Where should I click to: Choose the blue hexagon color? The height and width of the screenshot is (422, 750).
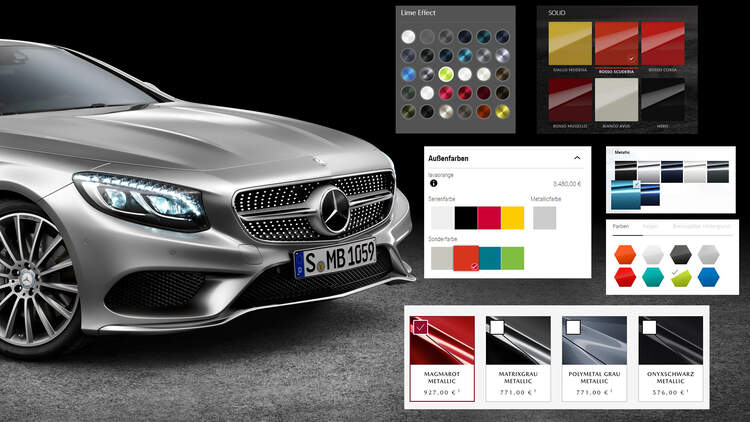[x=708, y=277]
